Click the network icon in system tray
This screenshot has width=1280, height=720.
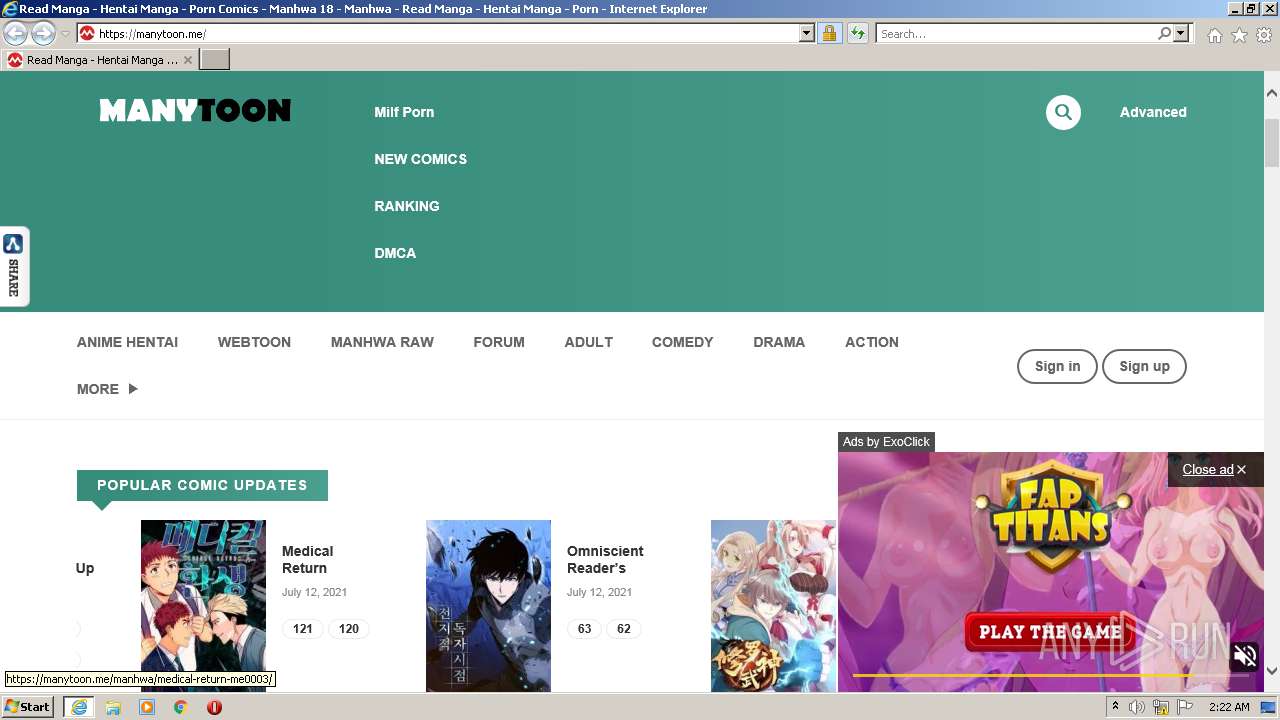coord(1161,707)
